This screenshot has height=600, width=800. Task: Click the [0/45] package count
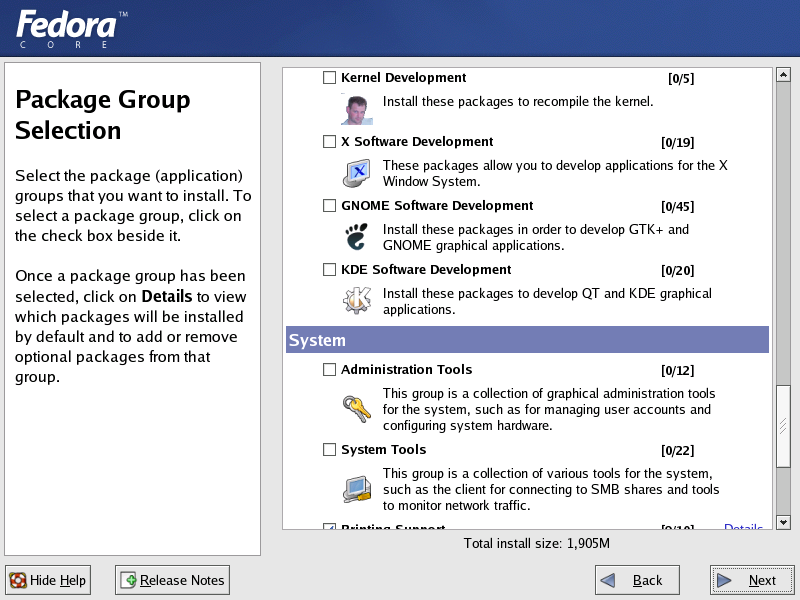[x=678, y=207]
